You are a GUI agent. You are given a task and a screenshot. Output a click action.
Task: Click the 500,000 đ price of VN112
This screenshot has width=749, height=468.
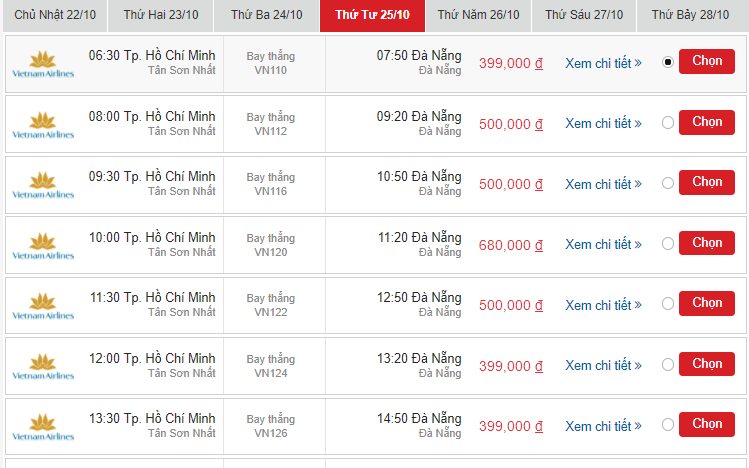(x=511, y=124)
